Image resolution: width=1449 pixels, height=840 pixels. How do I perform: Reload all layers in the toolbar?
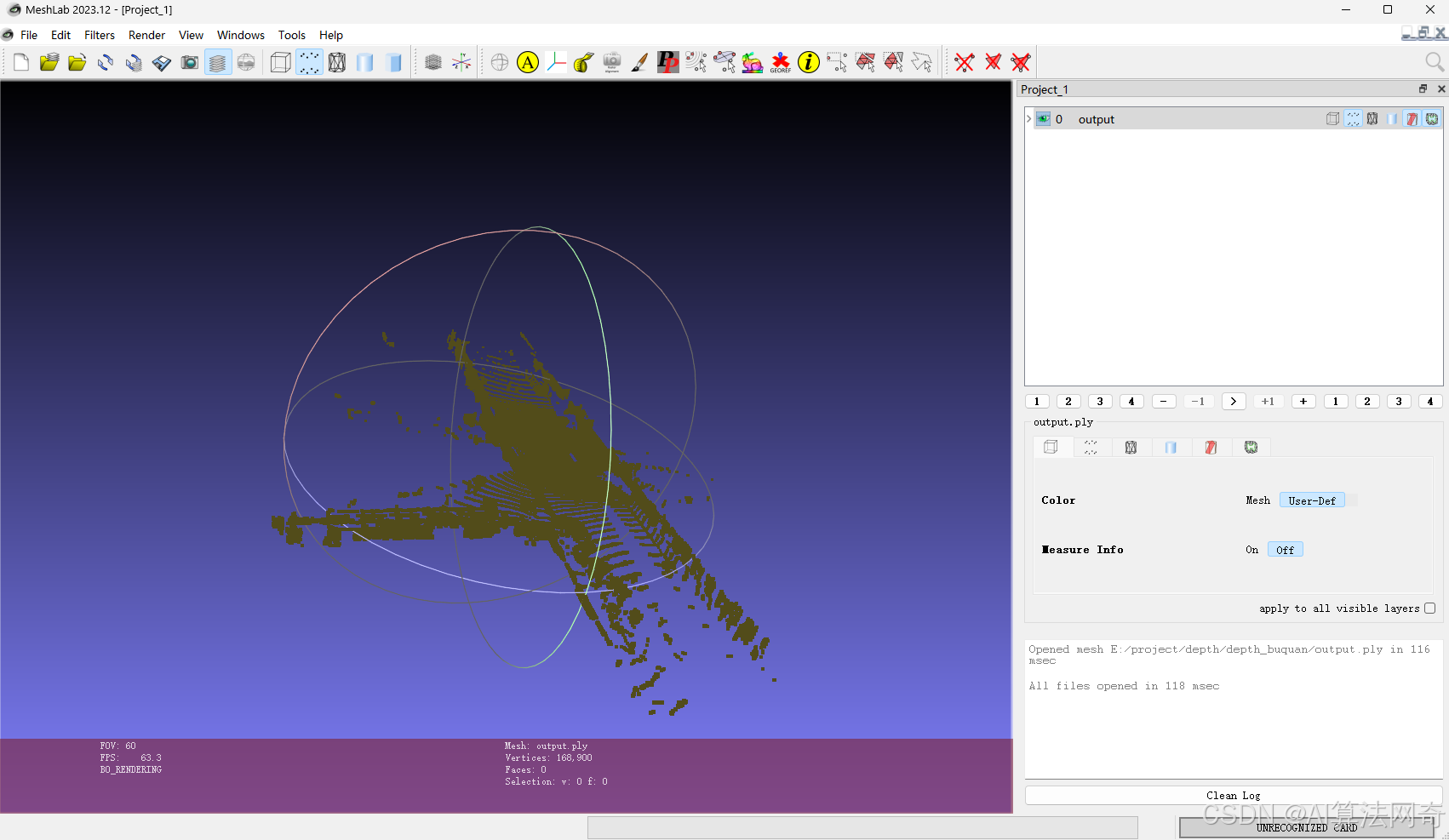tap(134, 62)
